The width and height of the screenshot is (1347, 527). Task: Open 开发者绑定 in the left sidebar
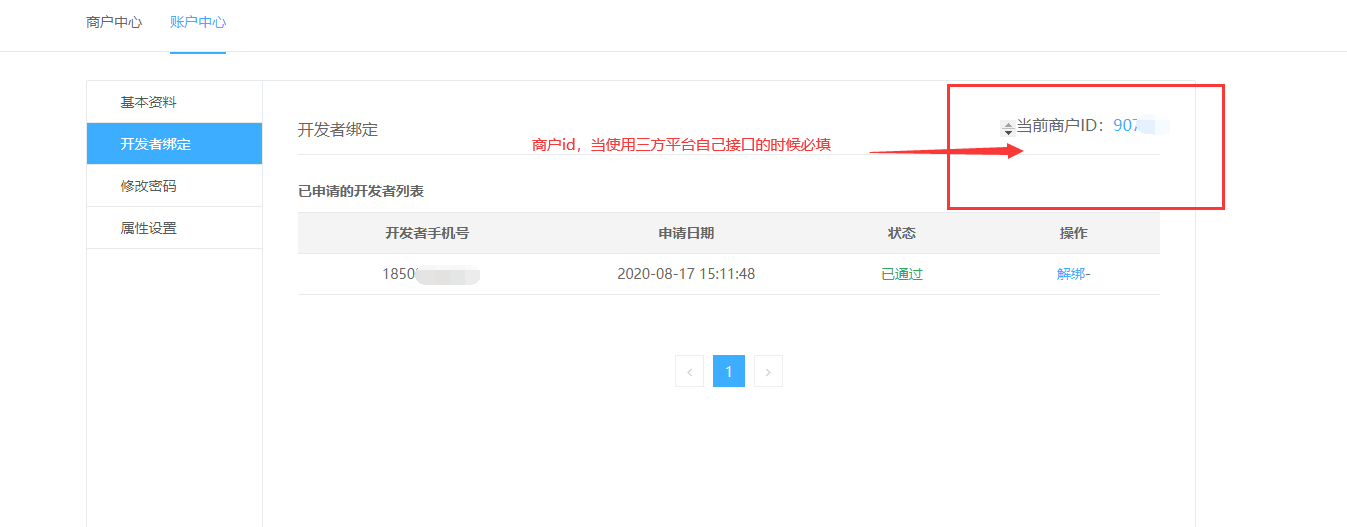tap(155, 144)
